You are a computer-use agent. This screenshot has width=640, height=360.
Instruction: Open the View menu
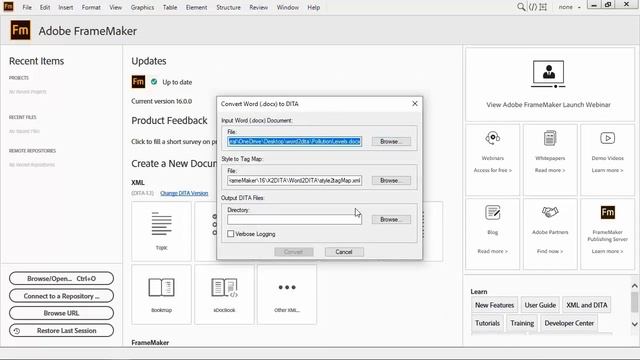[x=116, y=7]
